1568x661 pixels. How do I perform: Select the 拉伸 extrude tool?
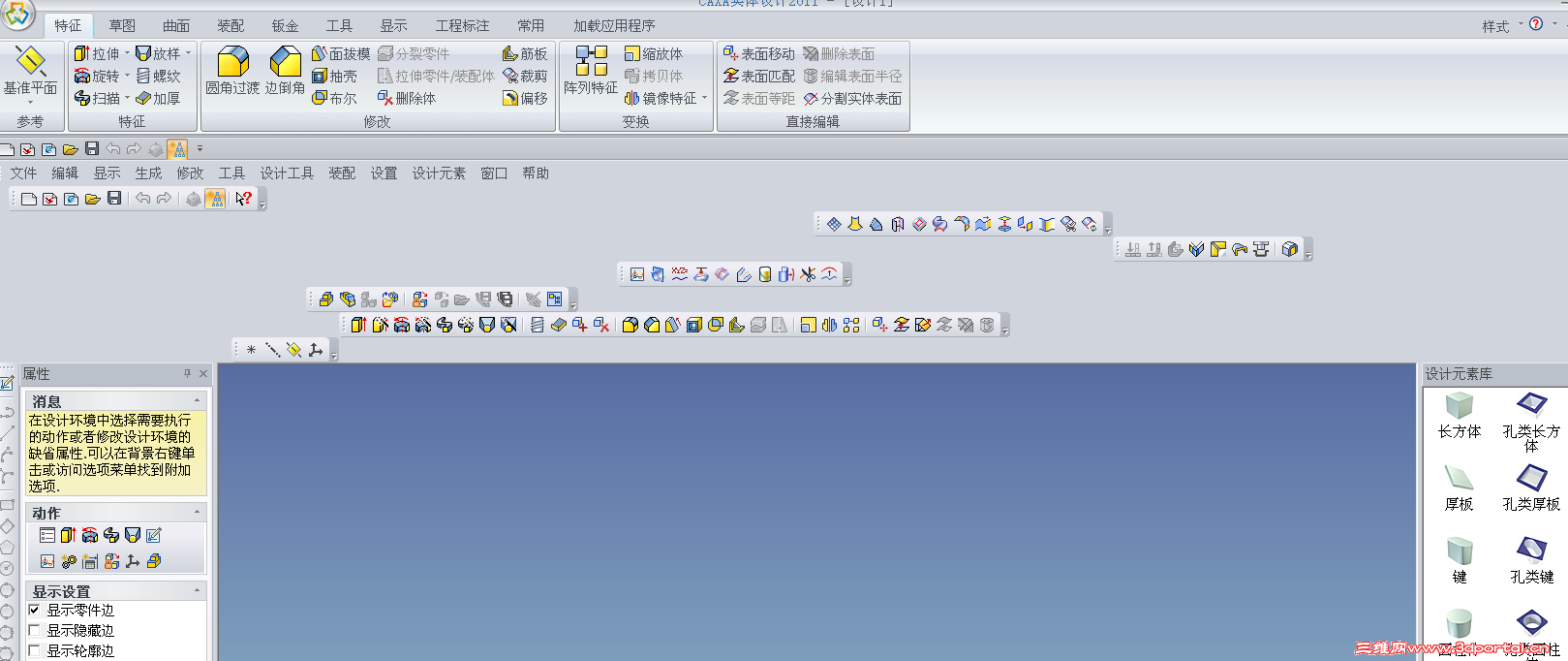click(97, 53)
